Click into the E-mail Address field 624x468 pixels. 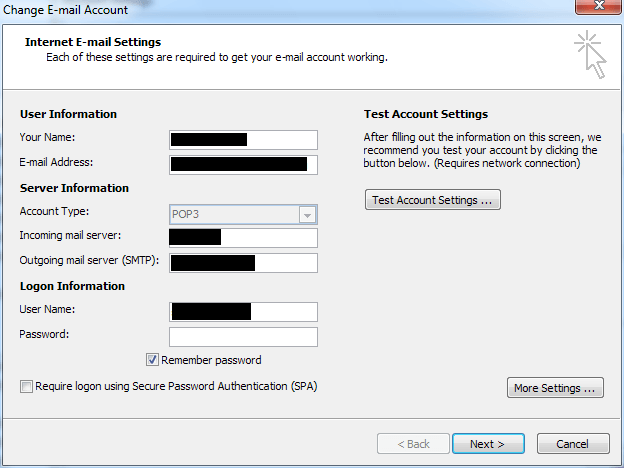243,164
